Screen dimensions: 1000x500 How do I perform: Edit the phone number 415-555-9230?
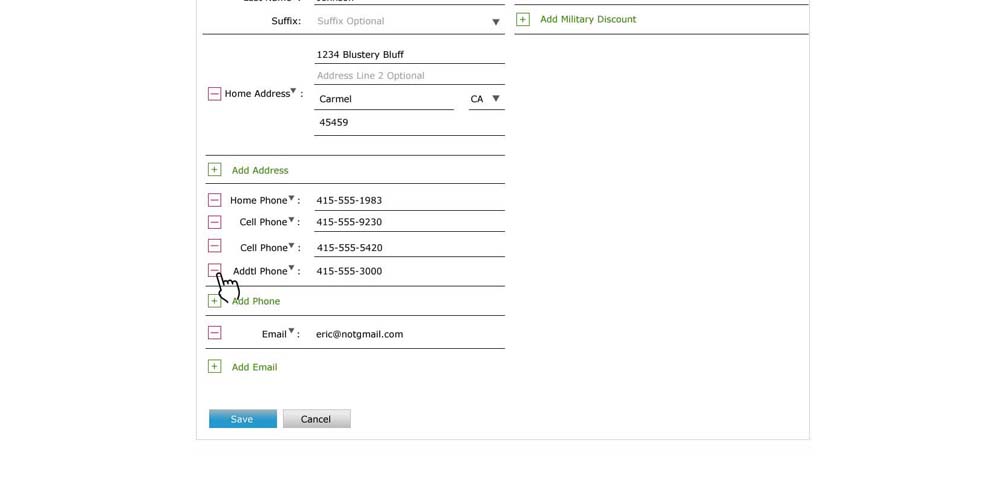click(x=409, y=222)
